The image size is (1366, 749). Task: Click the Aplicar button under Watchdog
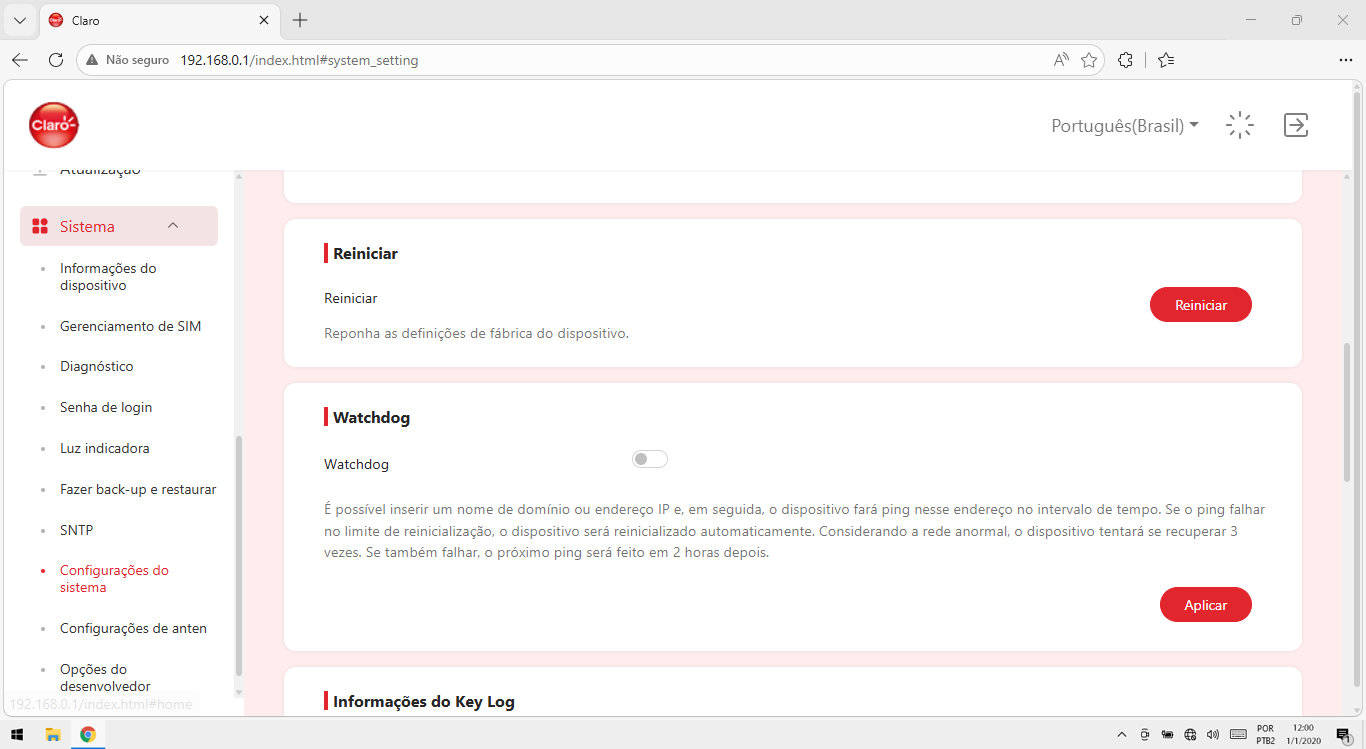(x=1206, y=605)
